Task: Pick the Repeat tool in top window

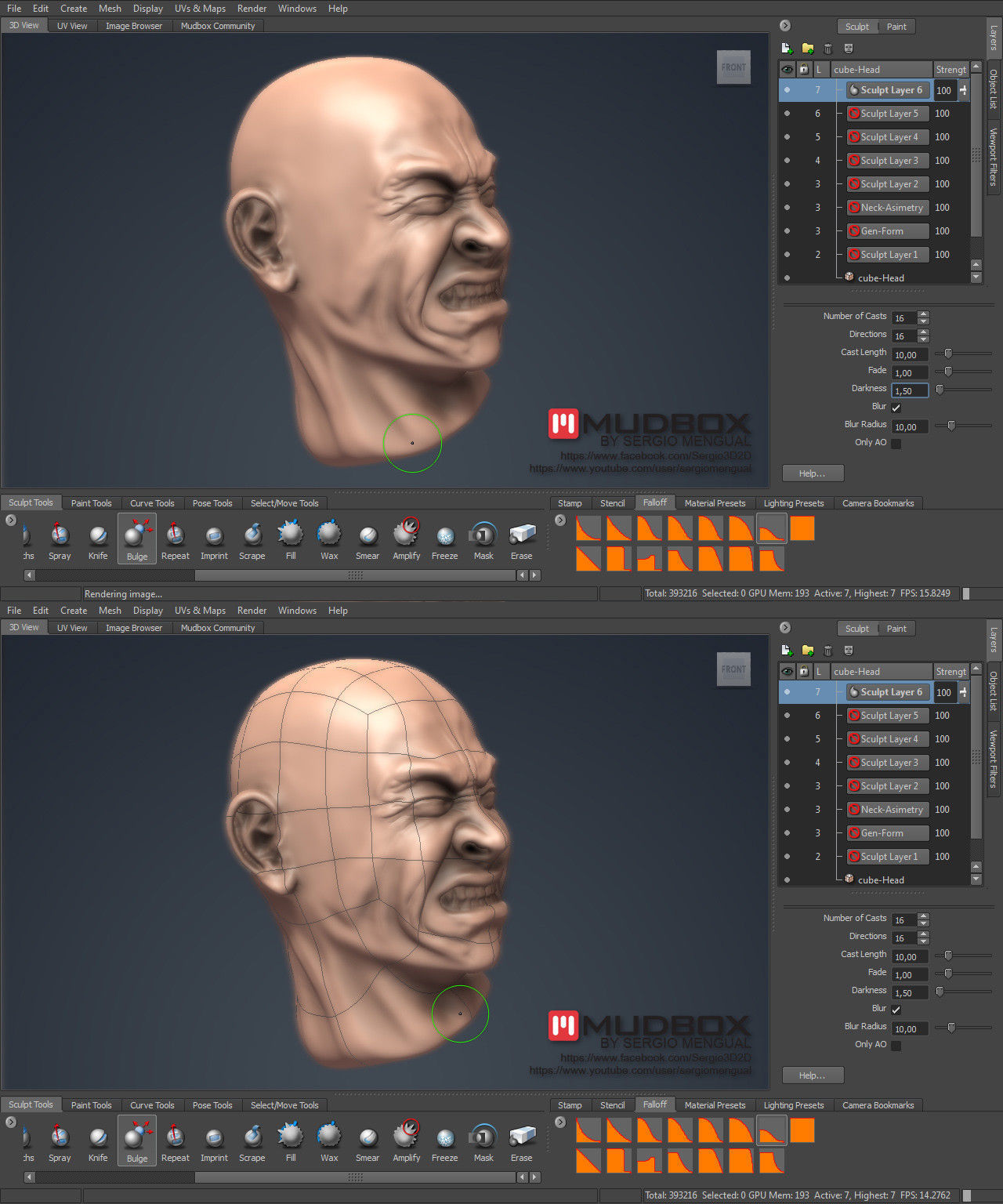Action: 175,541
